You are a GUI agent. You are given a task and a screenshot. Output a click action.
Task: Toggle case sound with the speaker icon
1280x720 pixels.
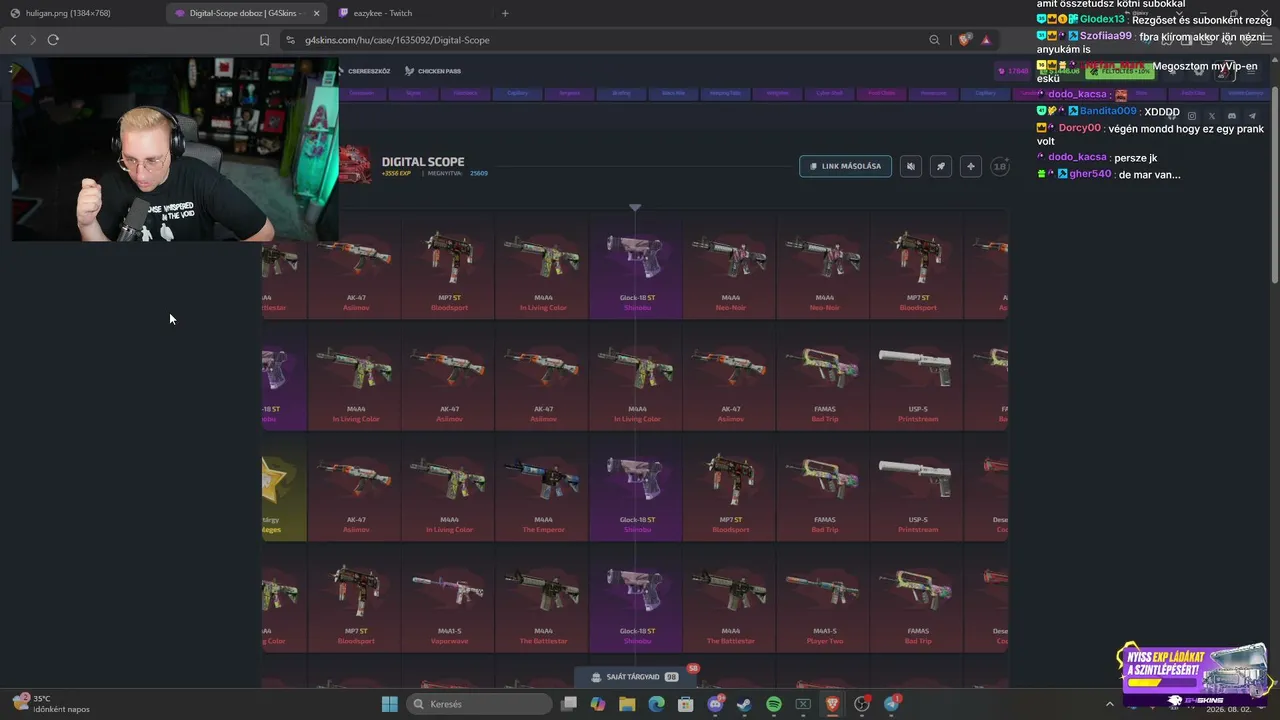click(x=910, y=166)
